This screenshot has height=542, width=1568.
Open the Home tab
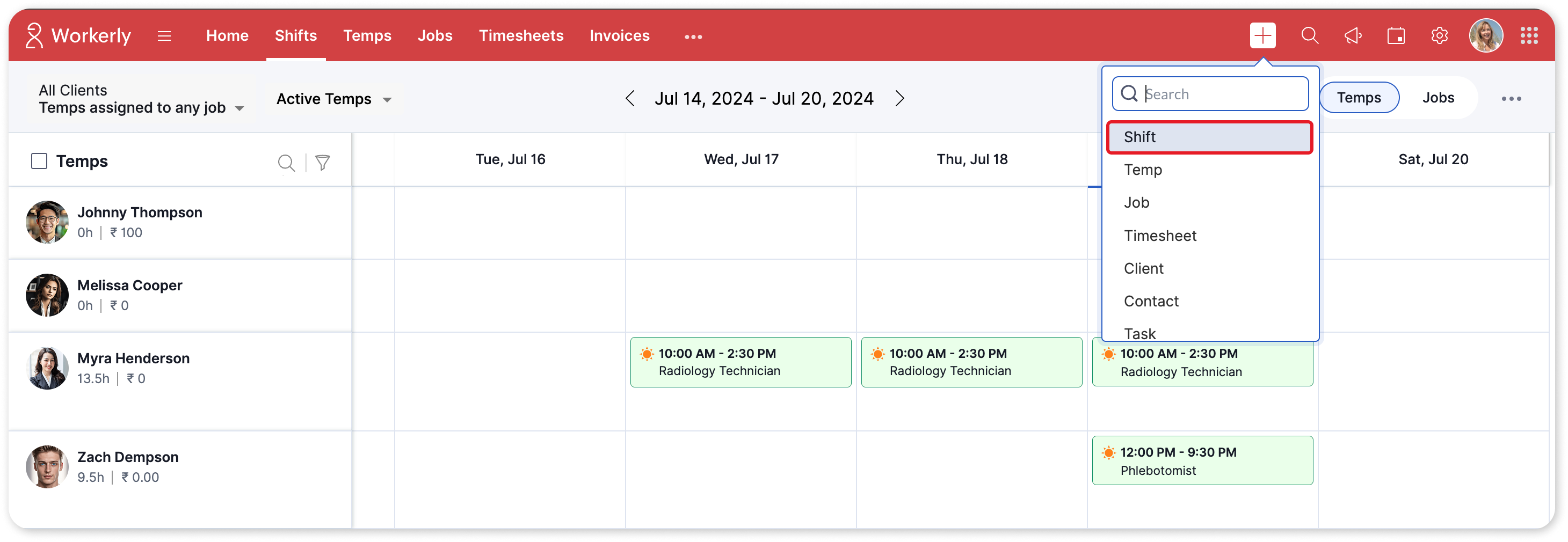point(227,35)
